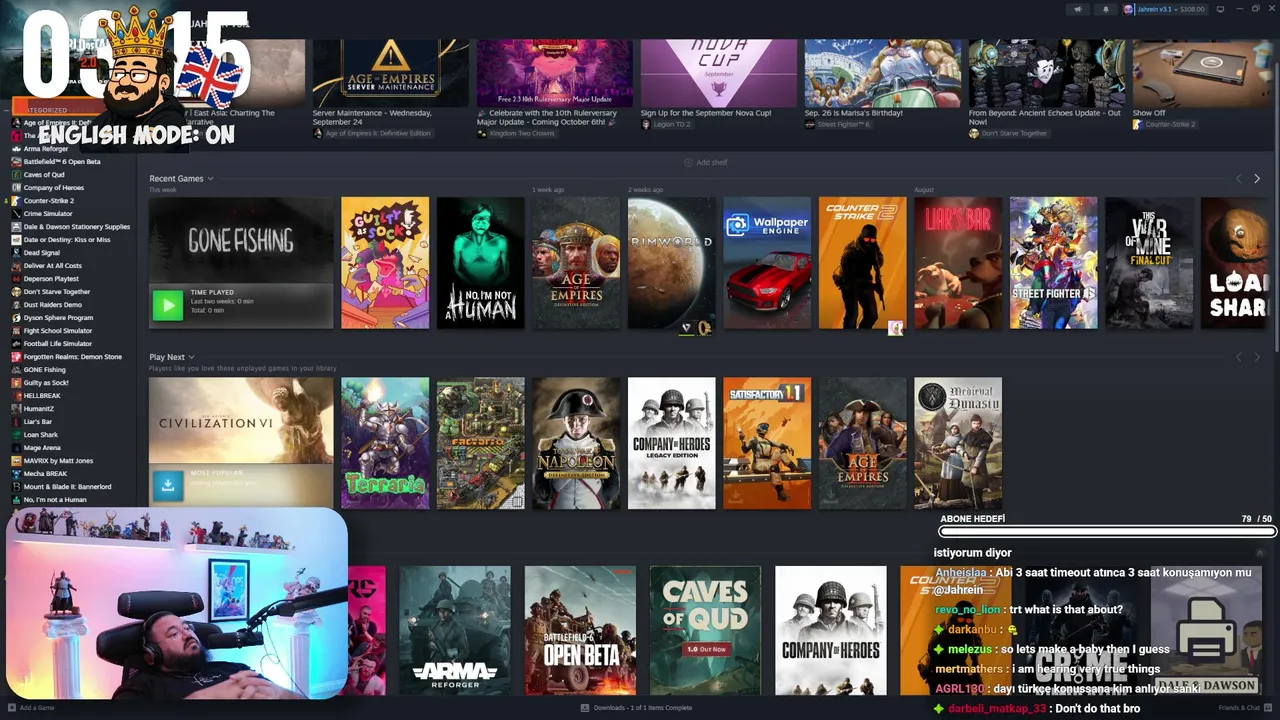1280x720 pixels.
Task: Select MAVRIX by Matt Jones in list
Action: point(58,461)
